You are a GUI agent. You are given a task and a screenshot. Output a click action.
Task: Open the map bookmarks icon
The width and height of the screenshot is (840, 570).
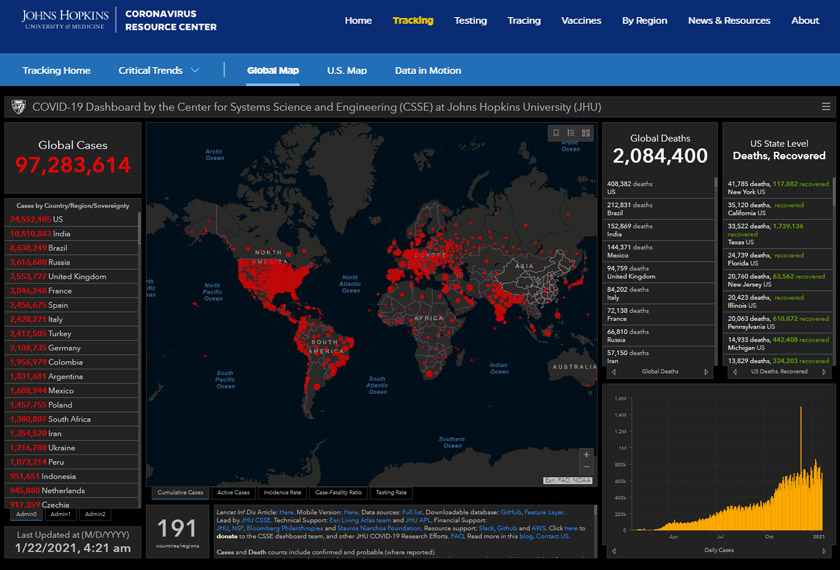[556, 132]
